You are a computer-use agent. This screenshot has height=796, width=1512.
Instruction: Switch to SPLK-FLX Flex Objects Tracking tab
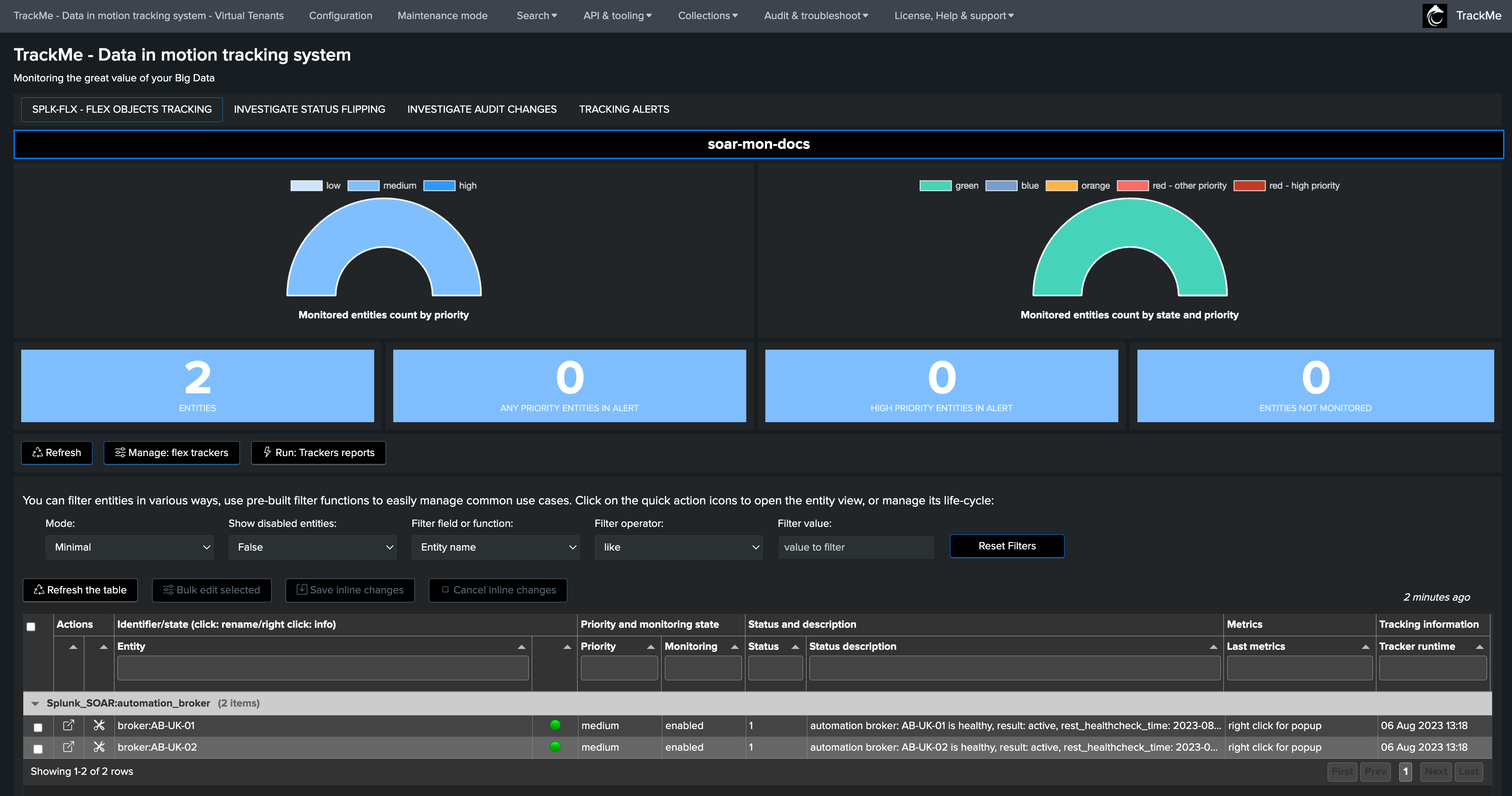pyautogui.click(x=122, y=109)
